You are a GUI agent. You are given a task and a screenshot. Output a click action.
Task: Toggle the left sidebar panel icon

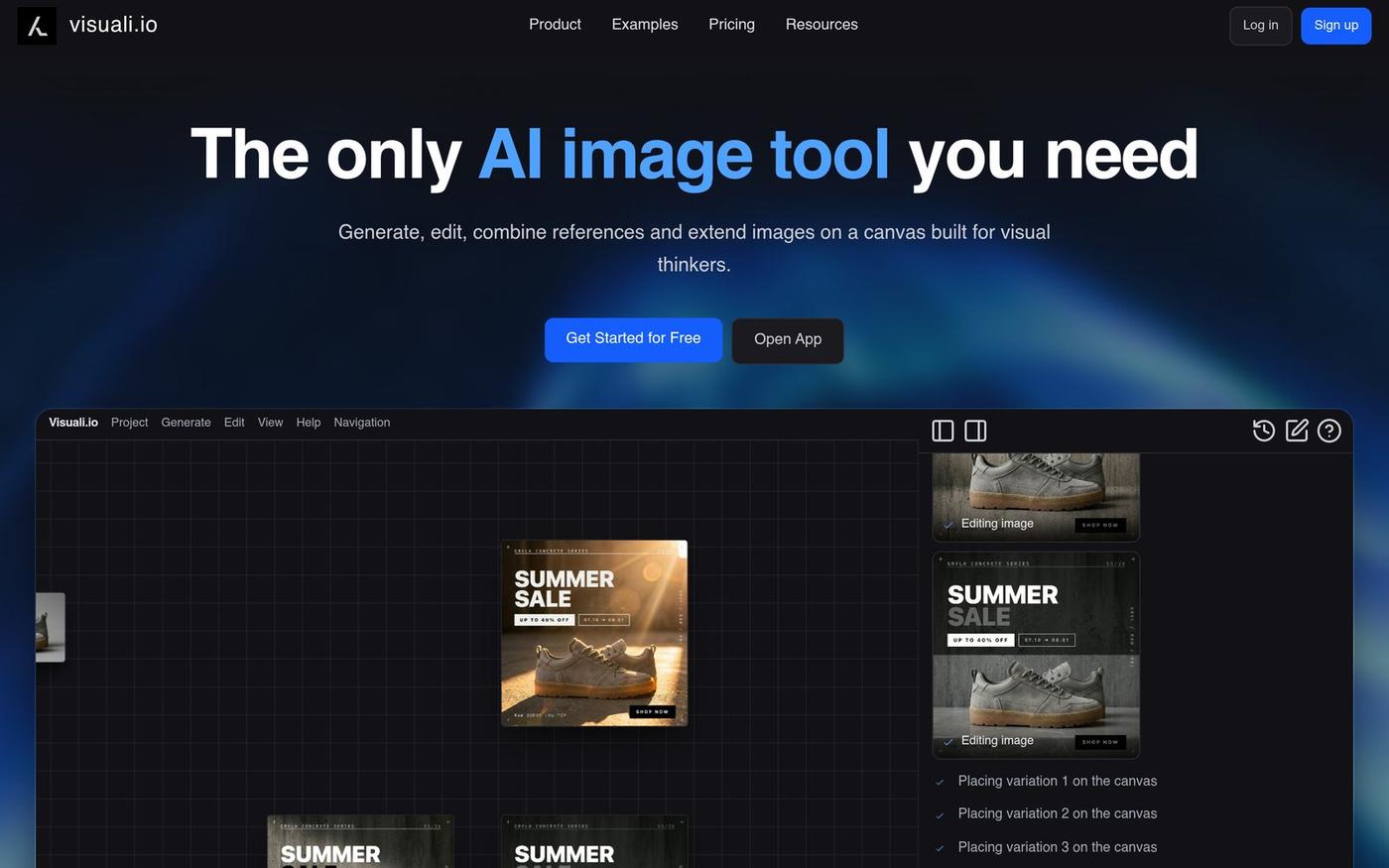click(943, 431)
